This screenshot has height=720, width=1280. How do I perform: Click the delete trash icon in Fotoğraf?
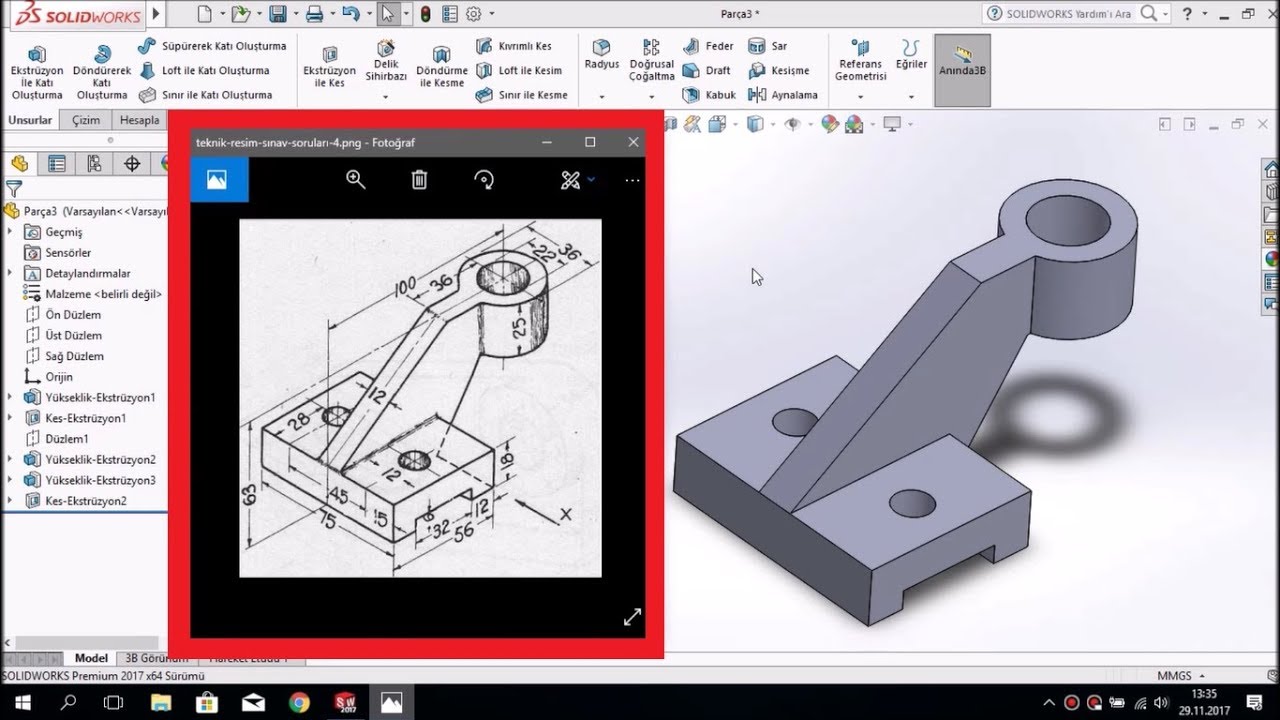tap(419, 180)
